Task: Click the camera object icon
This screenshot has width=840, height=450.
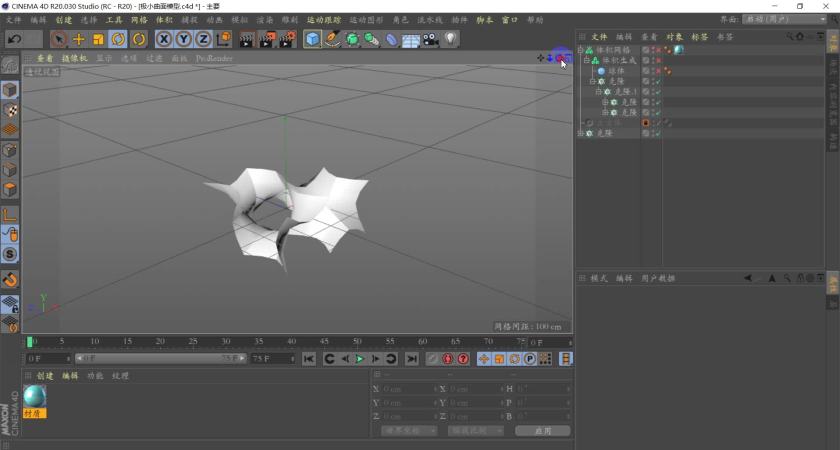Action: pyautogui.click(x=430, y=39)
